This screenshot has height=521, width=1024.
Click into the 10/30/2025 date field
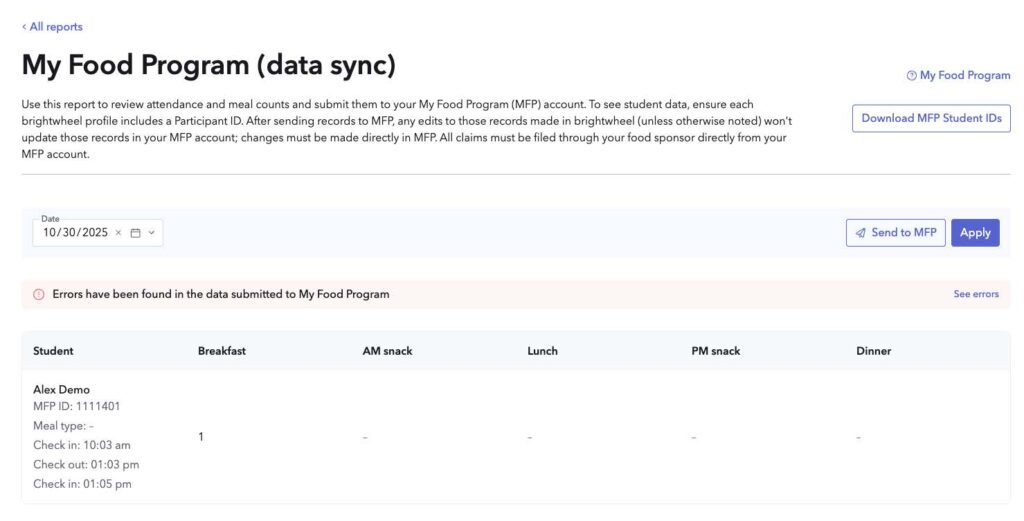[75, 233]
